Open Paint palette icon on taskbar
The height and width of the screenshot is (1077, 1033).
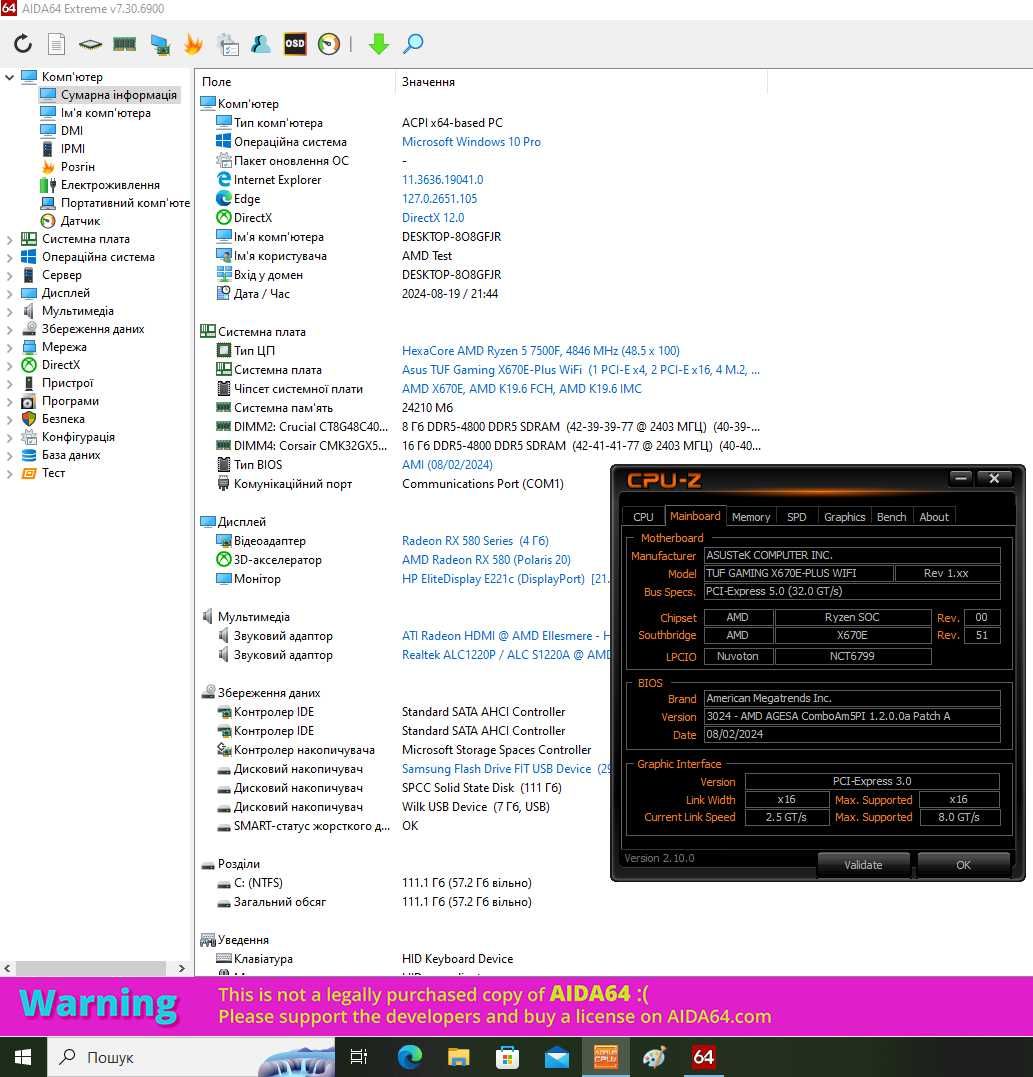(654, 1057)
